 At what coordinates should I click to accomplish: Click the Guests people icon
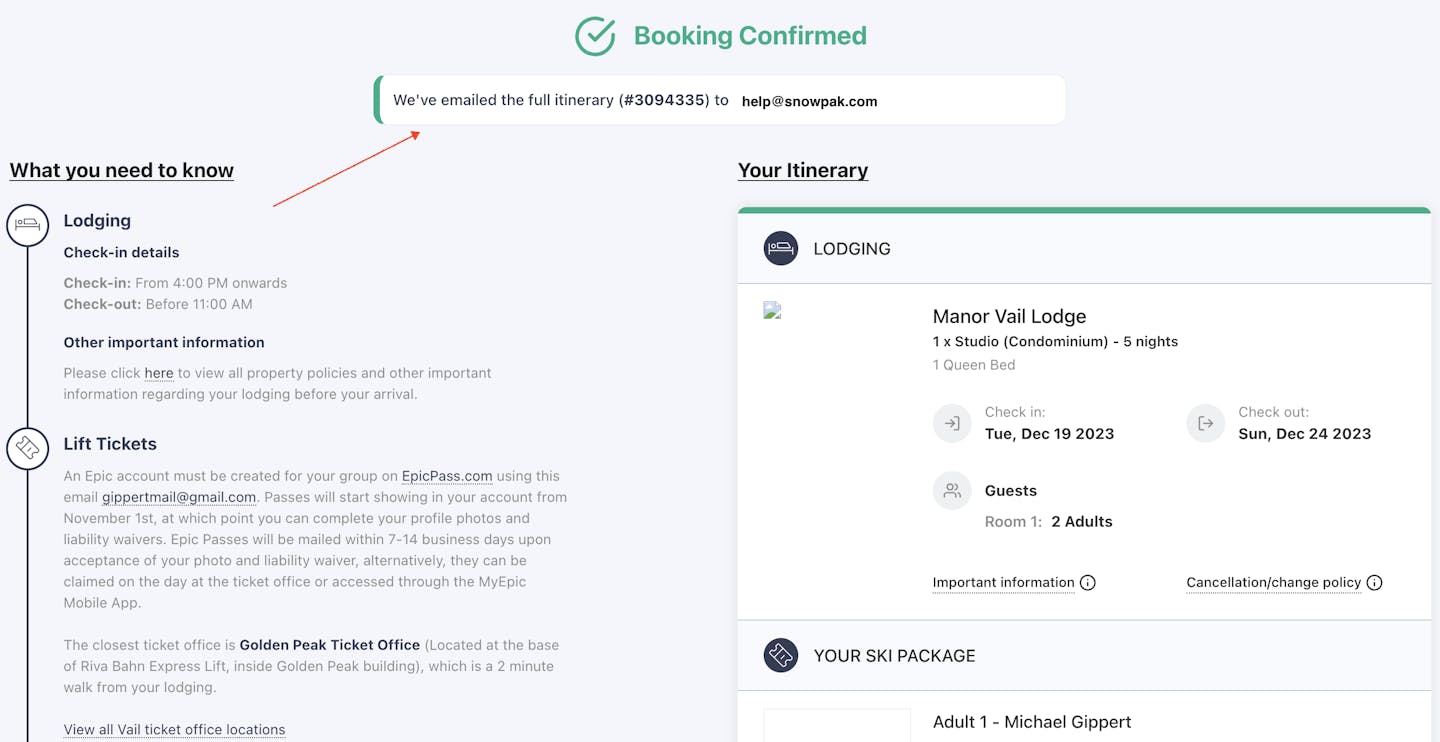coord(952,490)
